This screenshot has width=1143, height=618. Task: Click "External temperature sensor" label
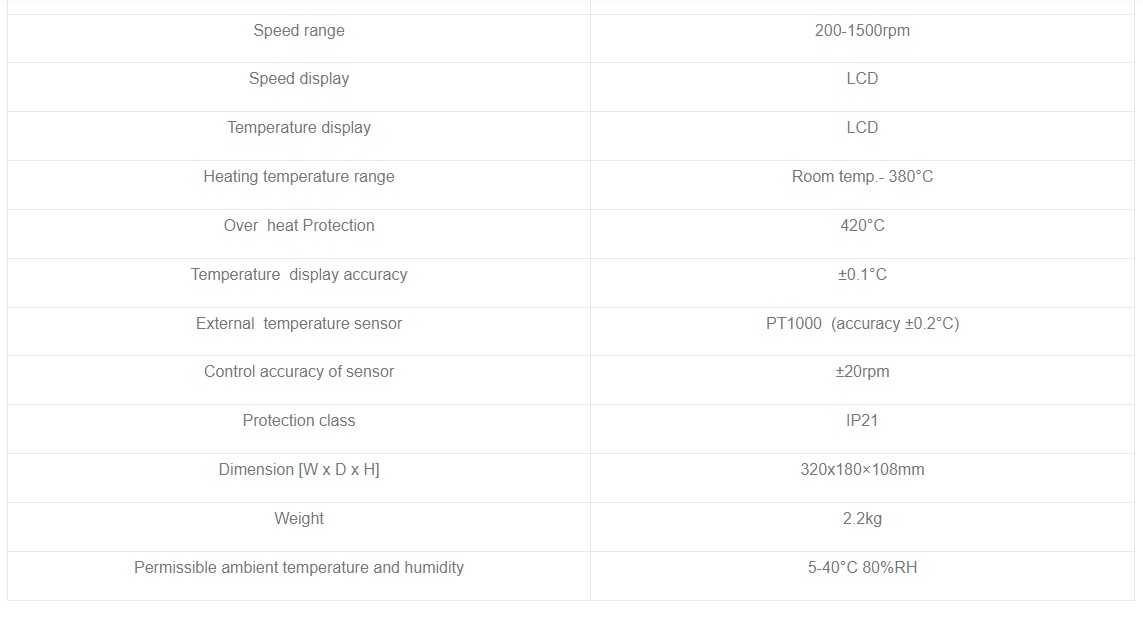[x=298, y=324]
